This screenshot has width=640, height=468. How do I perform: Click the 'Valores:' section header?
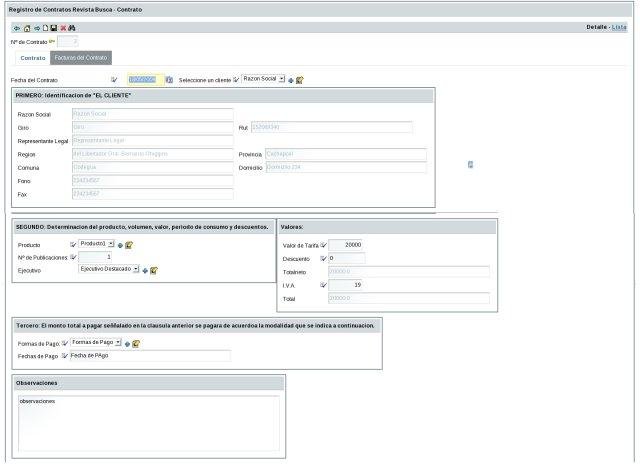coord(387,227)
